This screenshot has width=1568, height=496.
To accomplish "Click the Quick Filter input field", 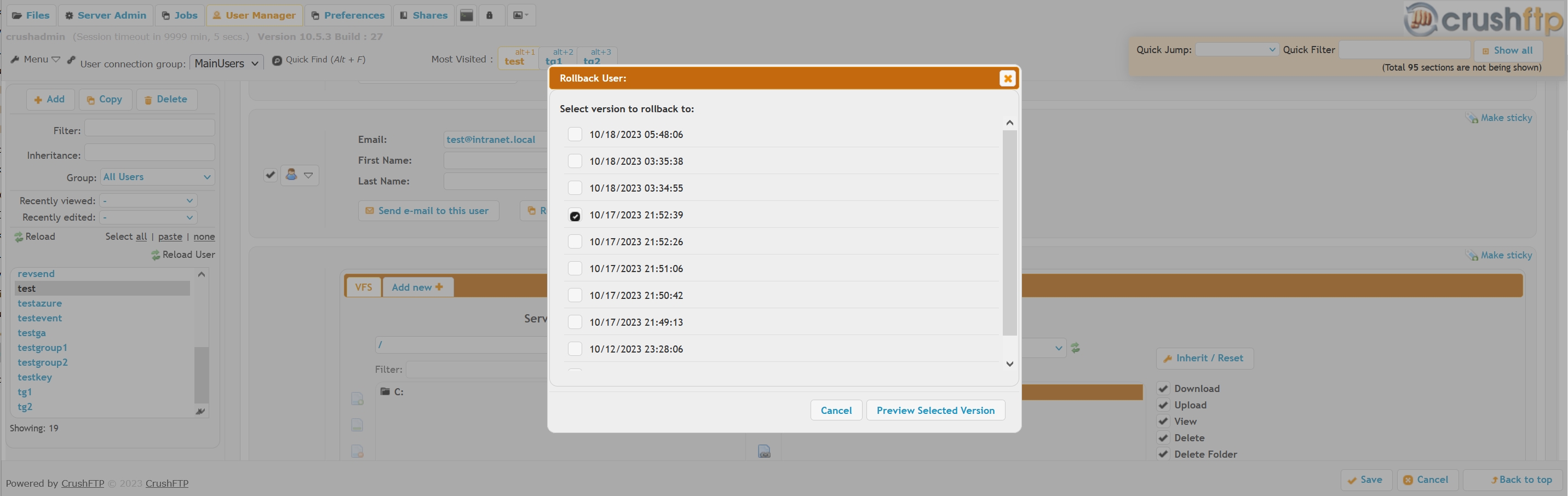I will click(x=1404, y=49).
